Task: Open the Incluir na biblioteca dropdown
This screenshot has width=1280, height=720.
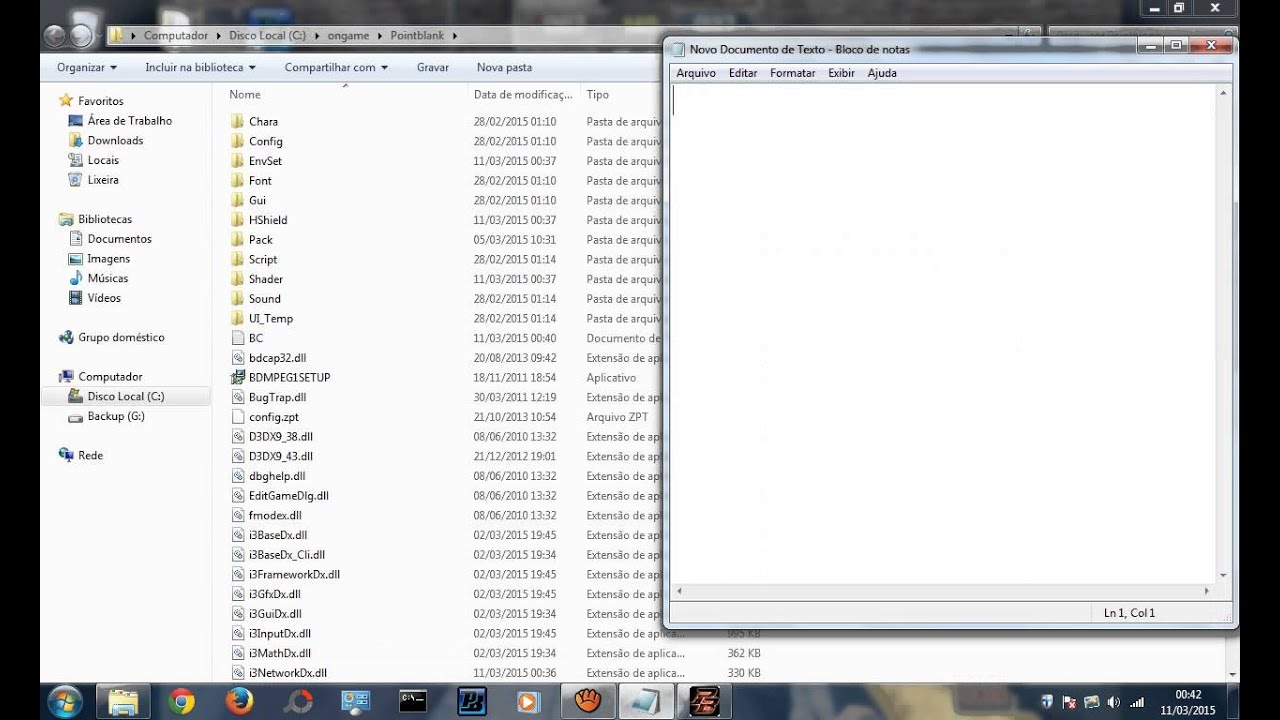Action: point(200,68)
